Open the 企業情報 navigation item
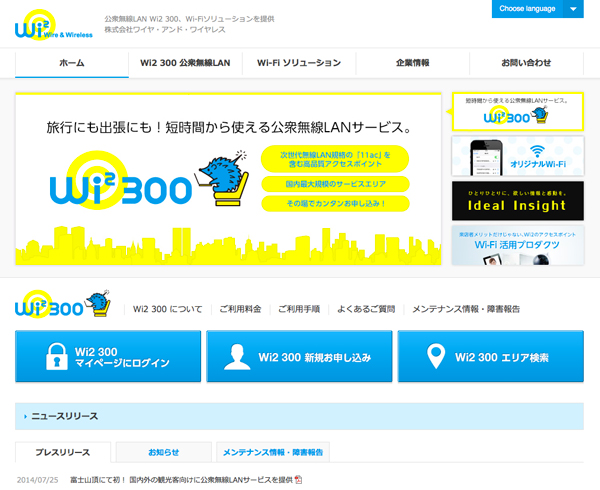The width and height of the screenshot is (600, 490). 412,63
